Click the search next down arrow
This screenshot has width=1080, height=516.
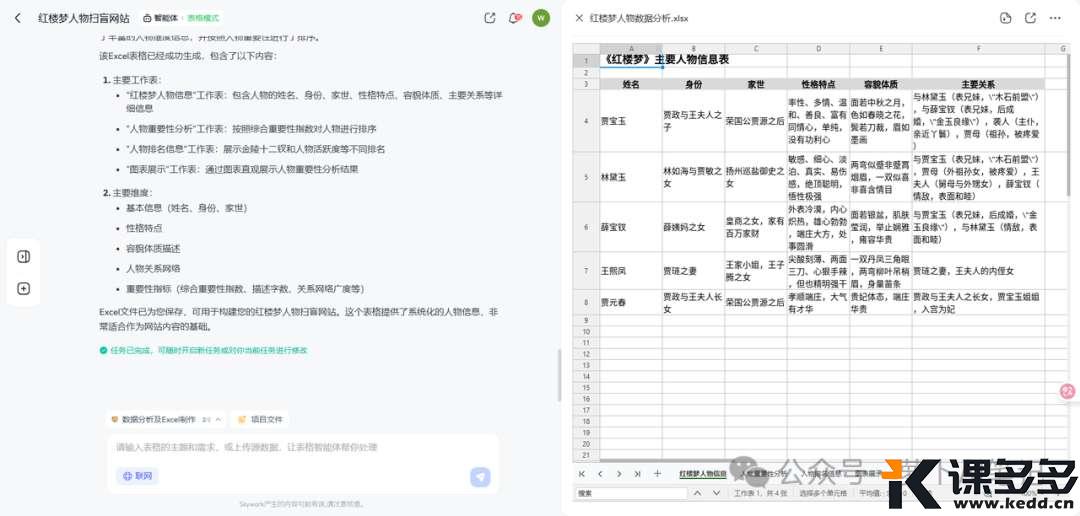(716, 493)
